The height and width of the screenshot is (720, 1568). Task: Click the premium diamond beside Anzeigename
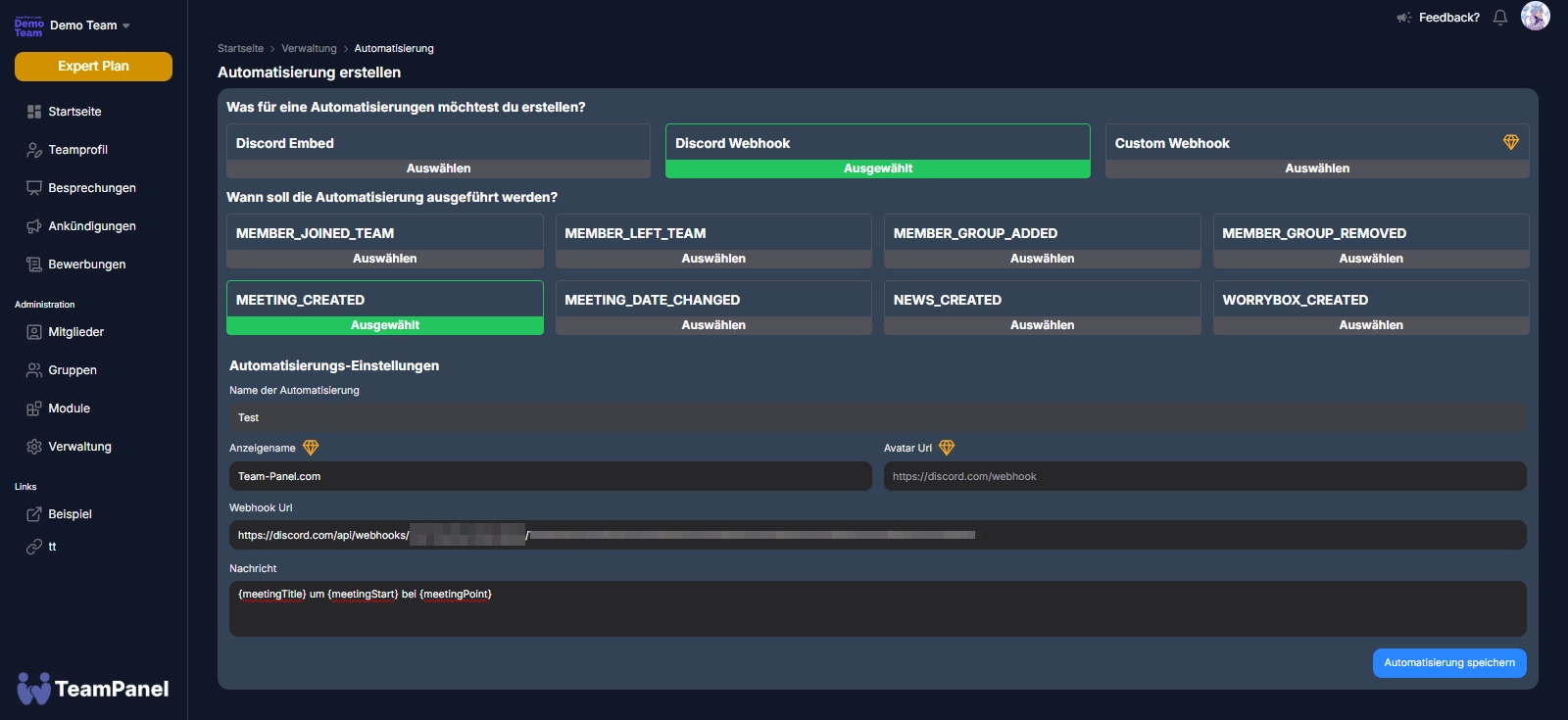pyautogui.click(x=311, y=448)
